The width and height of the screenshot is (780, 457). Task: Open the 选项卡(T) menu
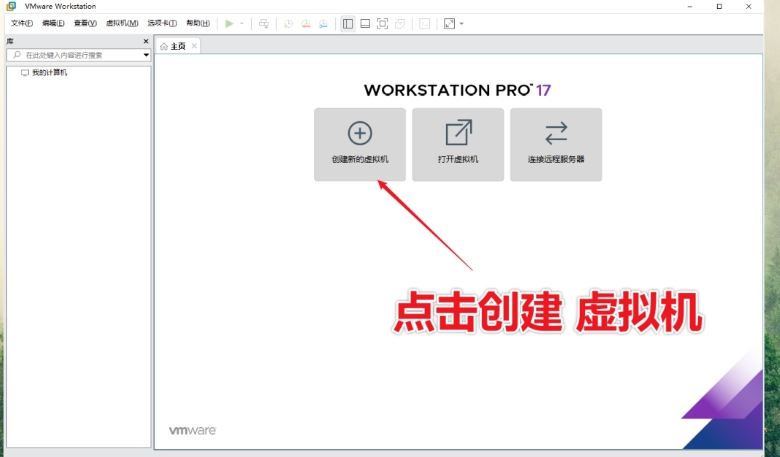[162, 23]
